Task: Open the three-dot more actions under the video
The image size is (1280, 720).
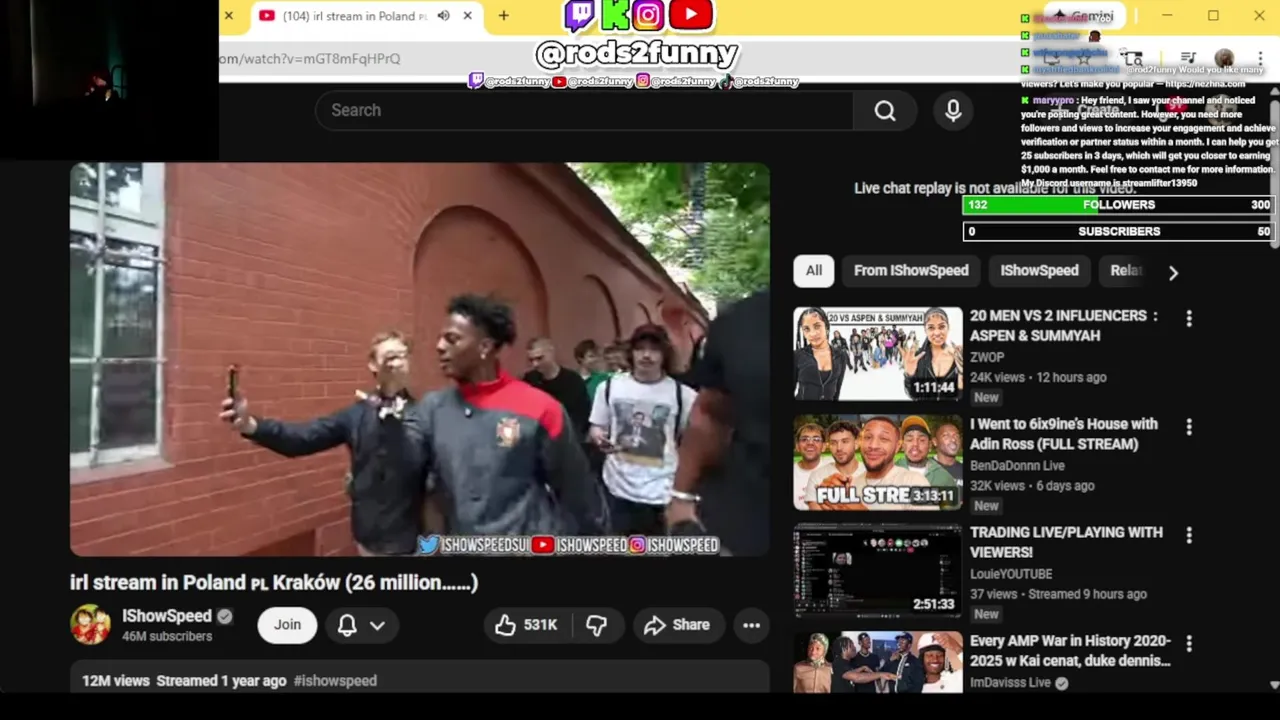Action: tap(752, 625)
